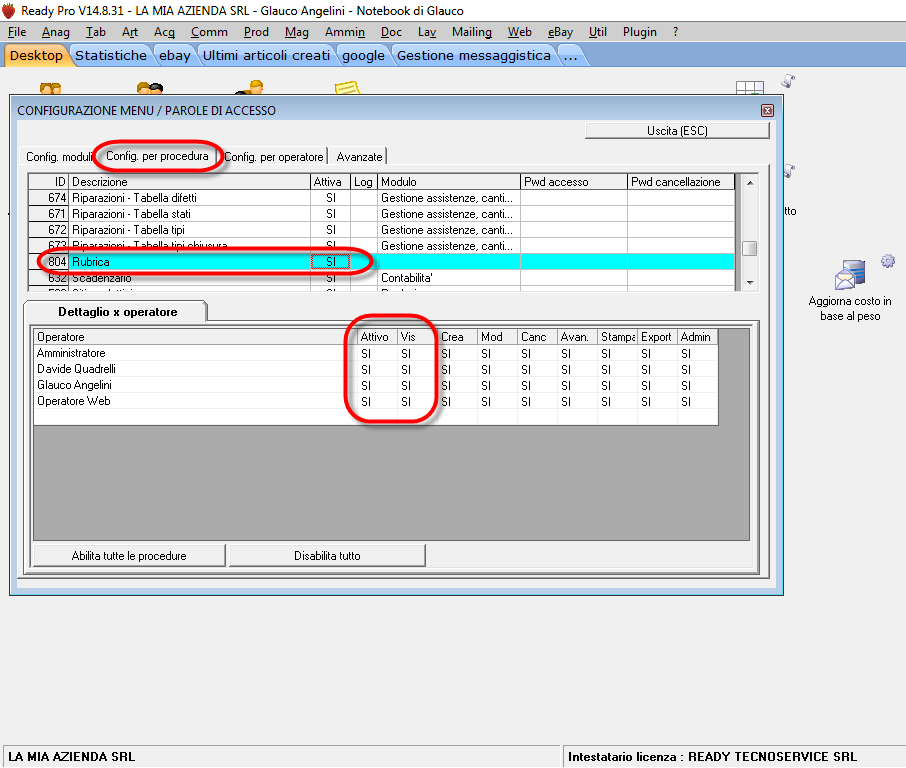This screenshot has width=906, height=768.
Task: Open the Art menu
Action: point(130,32)
